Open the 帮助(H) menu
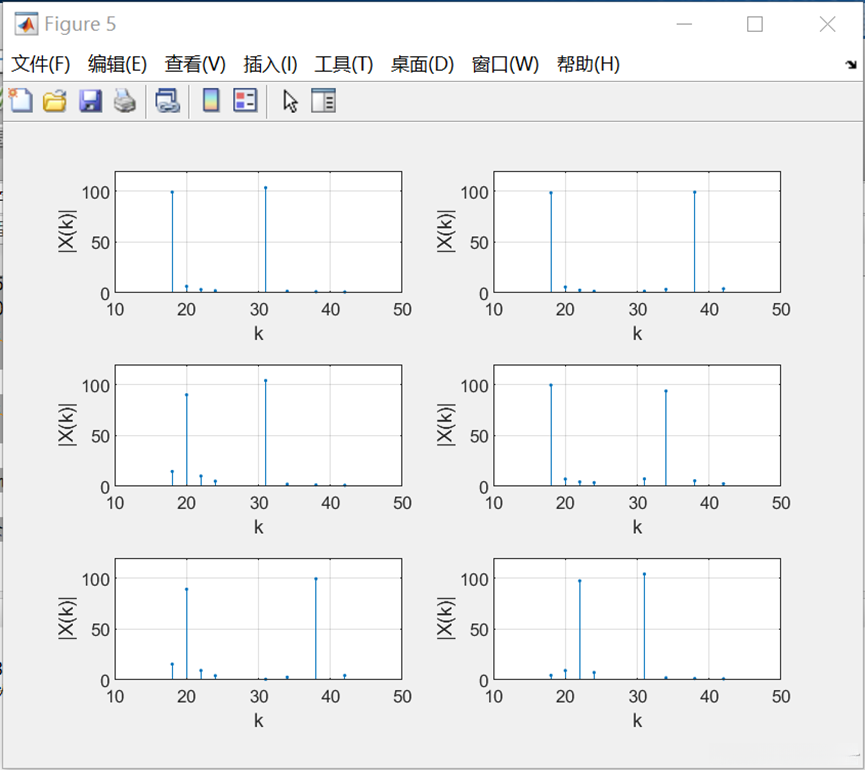 point(588,64)
